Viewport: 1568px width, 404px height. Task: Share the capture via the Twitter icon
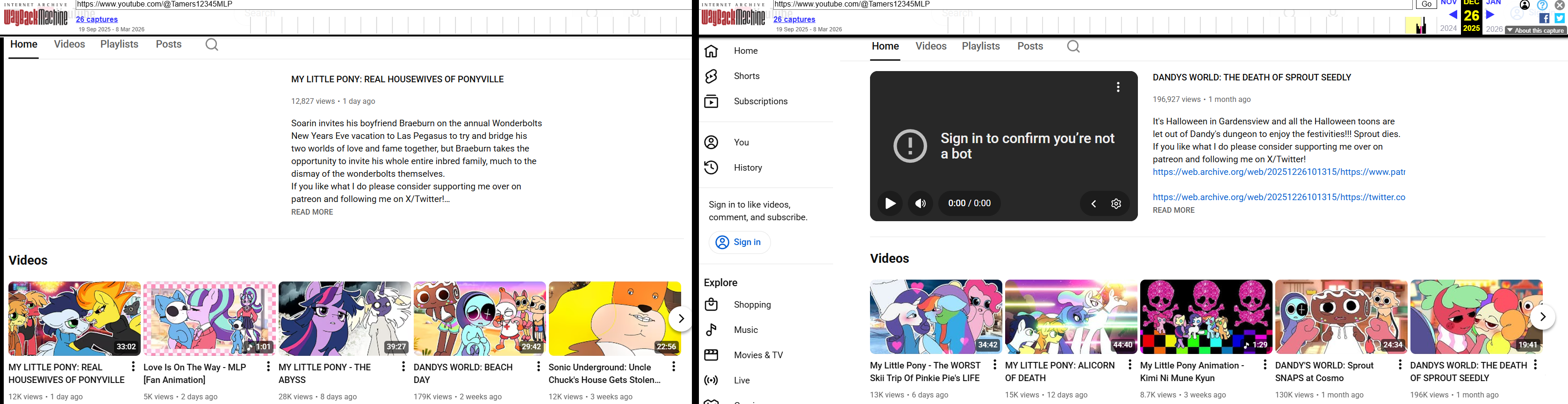[x=1560, y=18]
